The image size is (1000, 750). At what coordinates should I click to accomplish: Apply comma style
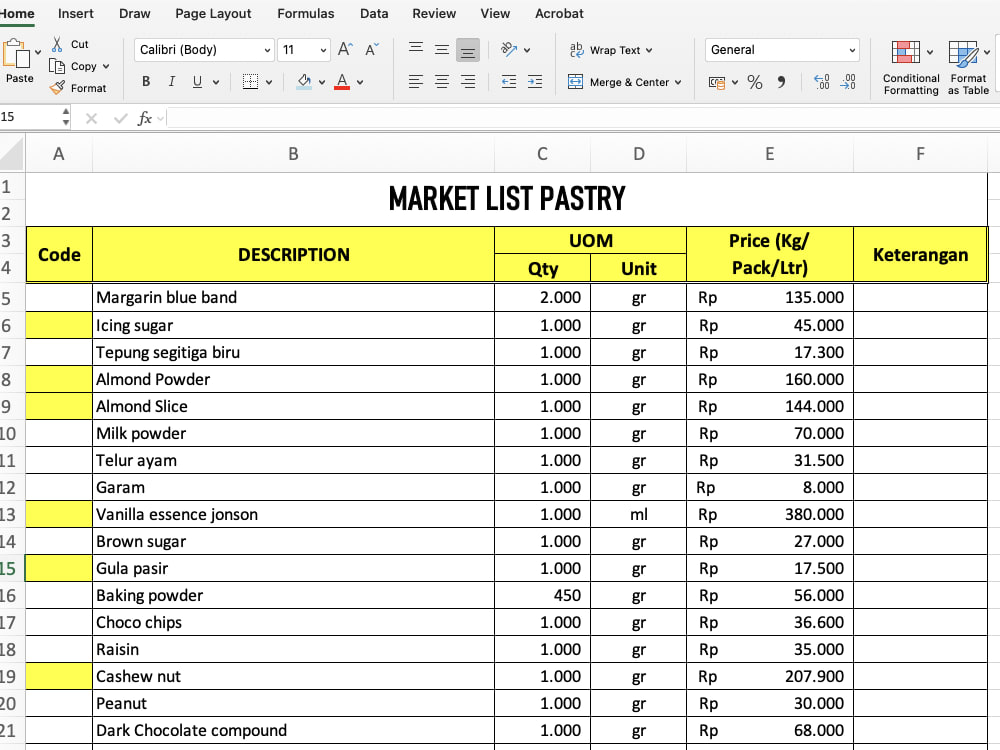[781, 82]
